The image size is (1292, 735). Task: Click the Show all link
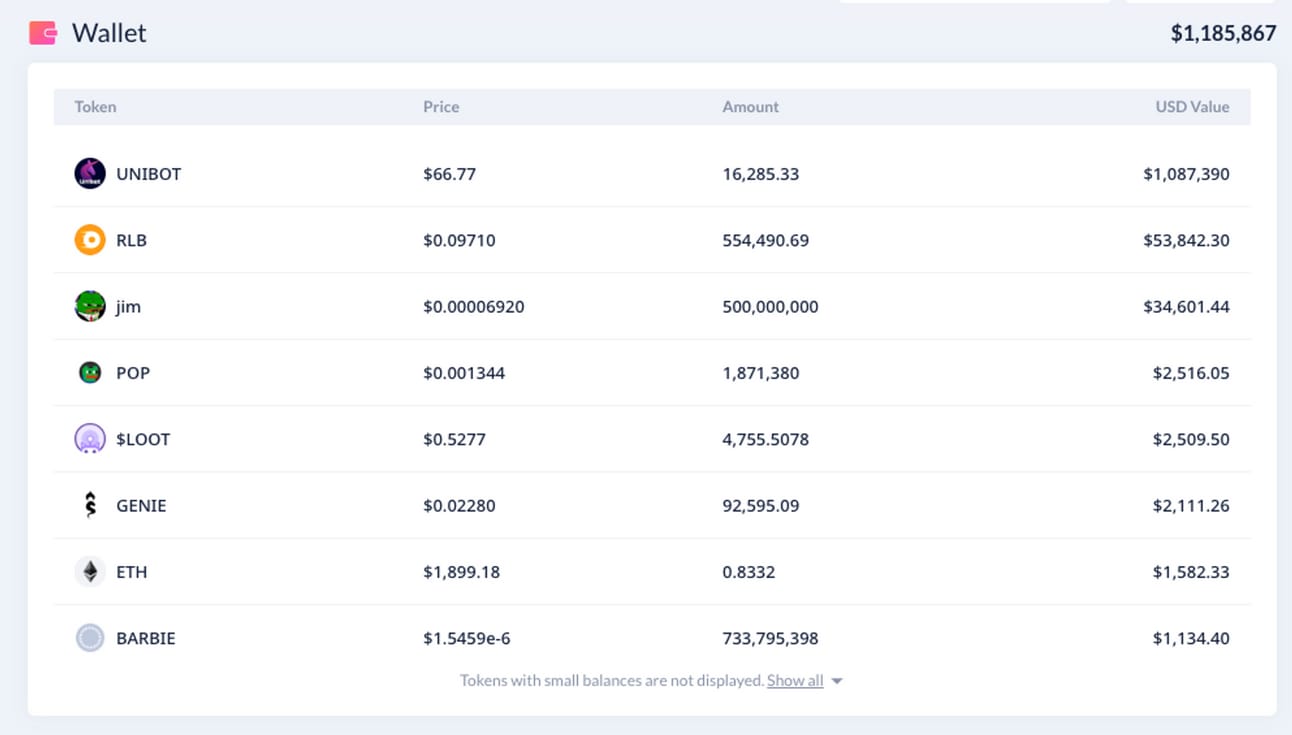tap(795, 680)
